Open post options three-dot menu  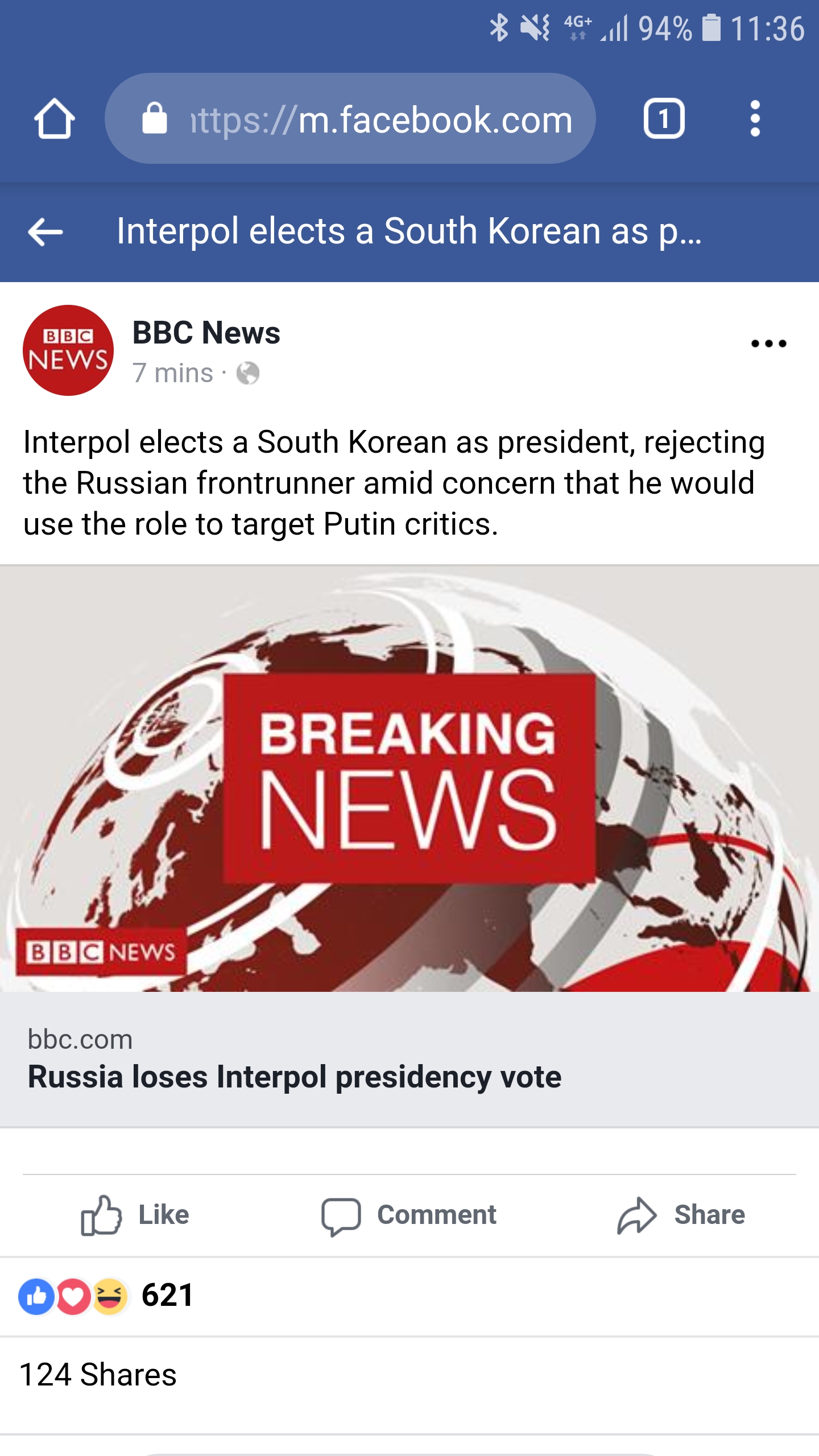click(x=768, y=344)
